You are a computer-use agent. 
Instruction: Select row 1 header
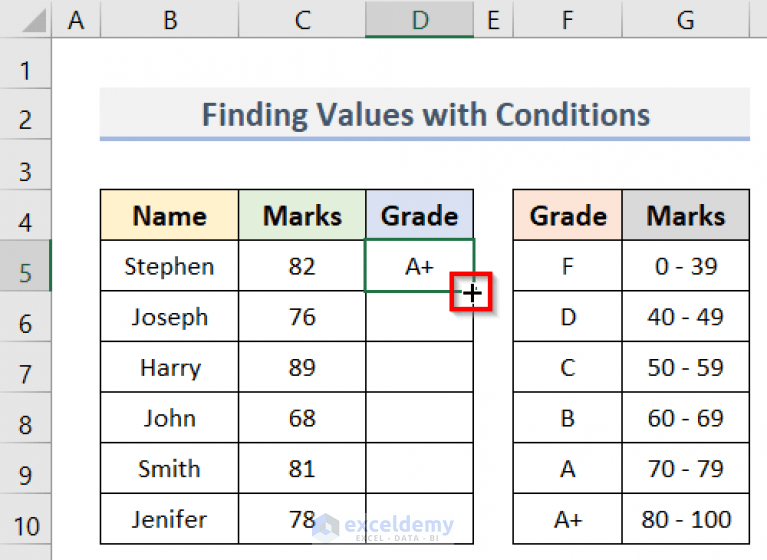pyautogui.click(x=25, y=64)
